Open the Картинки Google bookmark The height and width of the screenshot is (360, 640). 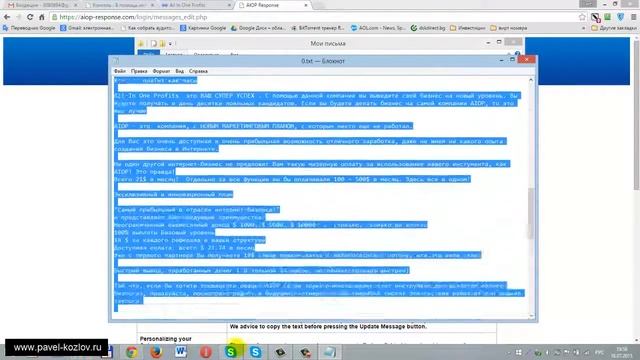pyautogui.click(x=203, y=28)
